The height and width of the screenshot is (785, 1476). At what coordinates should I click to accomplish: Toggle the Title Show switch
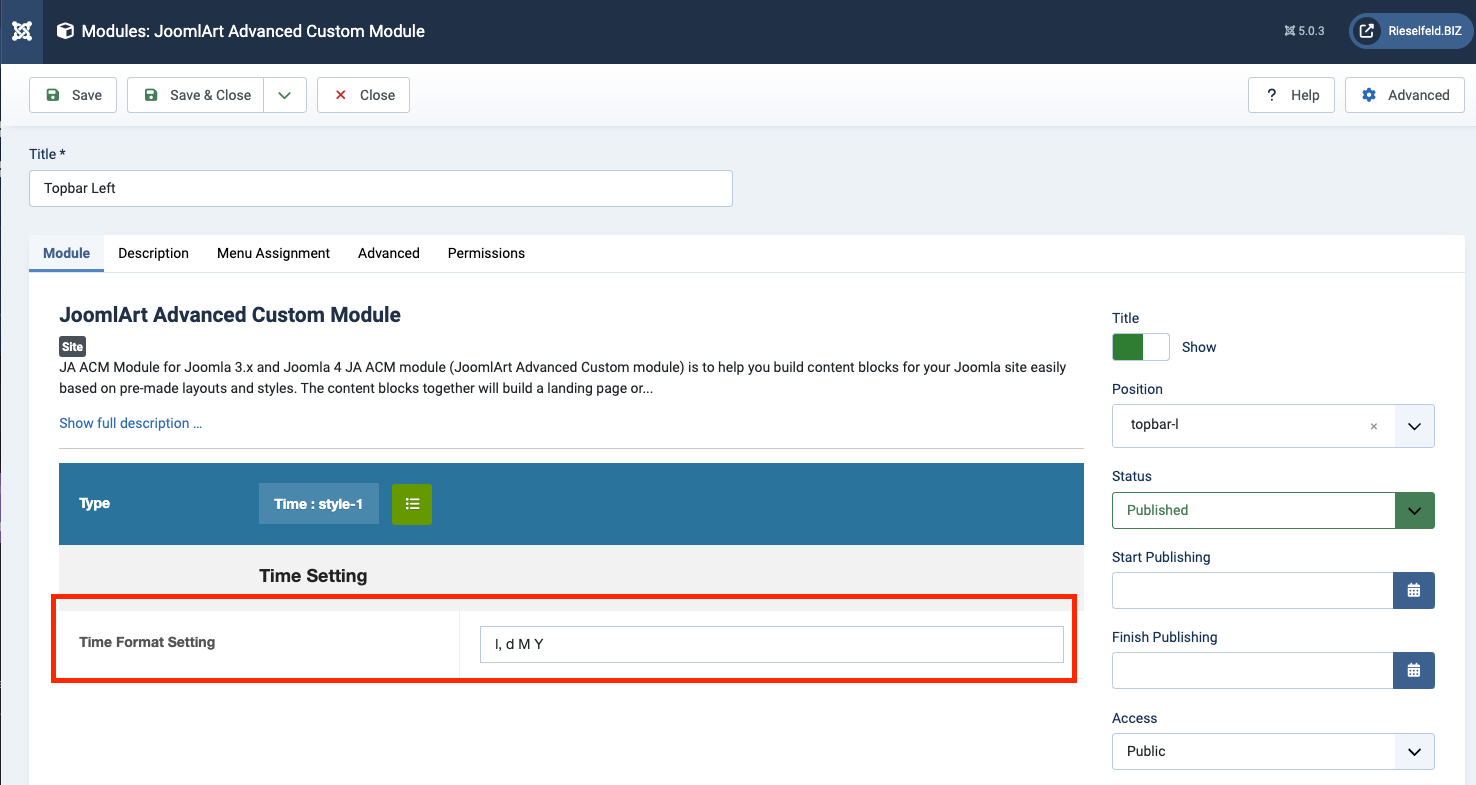coord(1140,347)
